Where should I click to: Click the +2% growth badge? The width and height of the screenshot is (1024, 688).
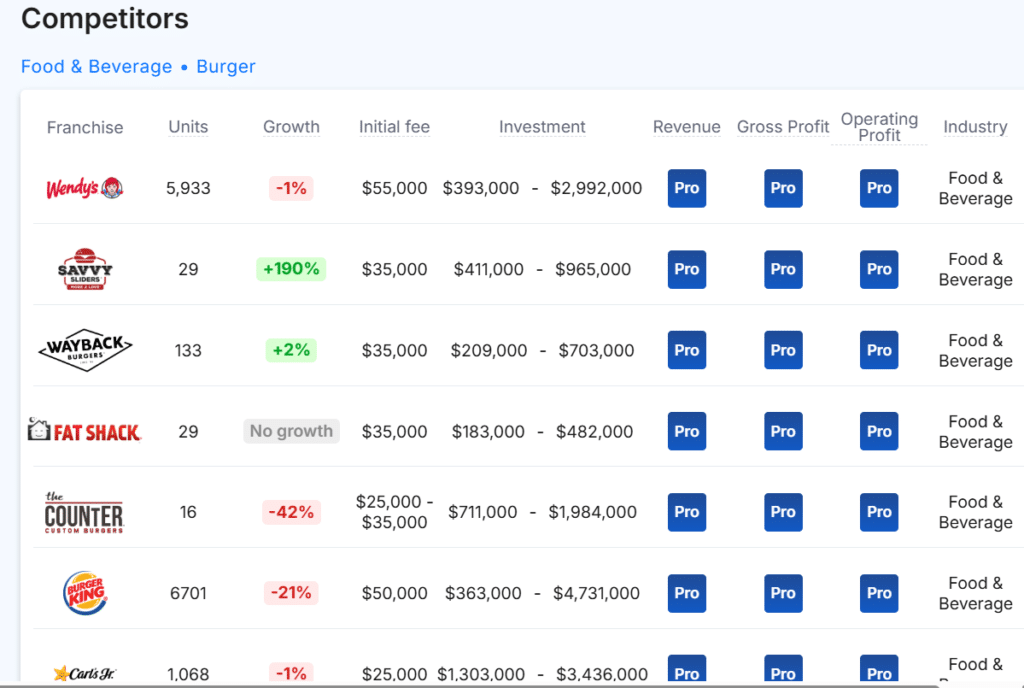pos(291,350)
